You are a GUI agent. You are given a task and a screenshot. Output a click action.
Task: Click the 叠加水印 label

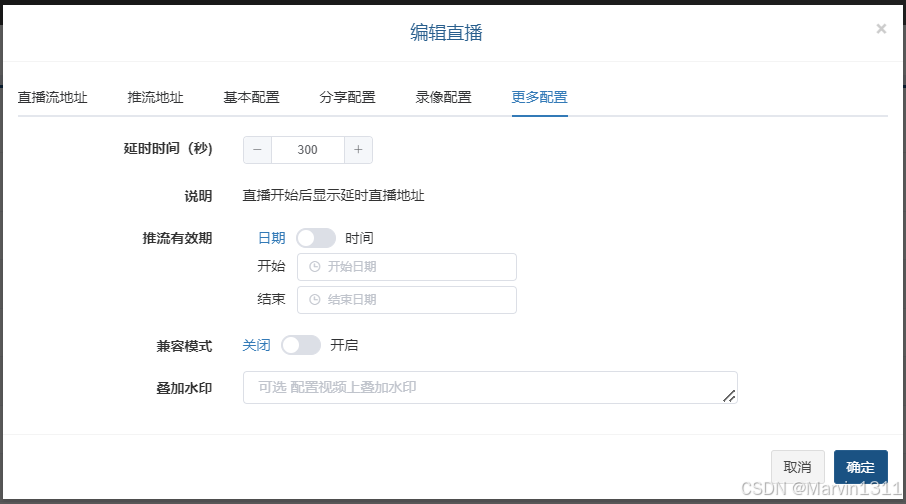click(184, 388)
